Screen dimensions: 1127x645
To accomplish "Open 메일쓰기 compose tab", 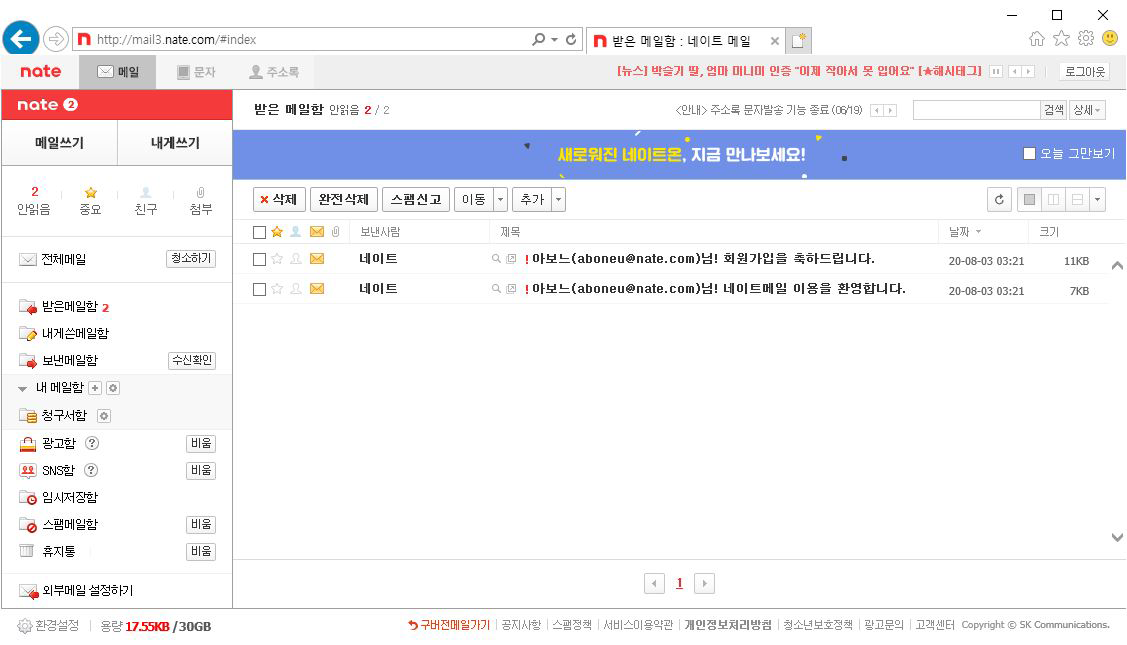I will [x=60, y=143].
